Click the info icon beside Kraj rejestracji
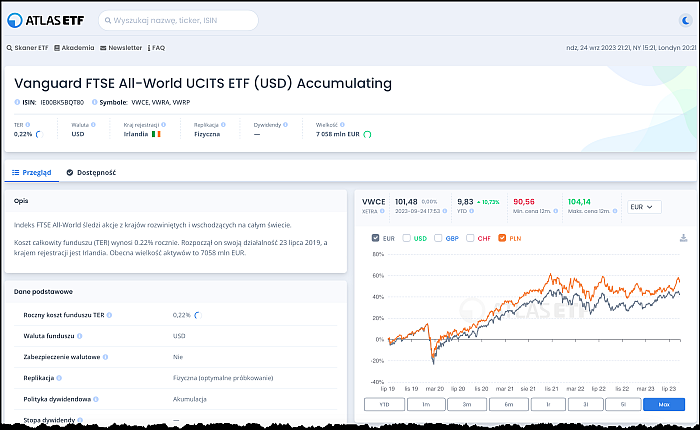700x430 pixels. click(163, 125)
